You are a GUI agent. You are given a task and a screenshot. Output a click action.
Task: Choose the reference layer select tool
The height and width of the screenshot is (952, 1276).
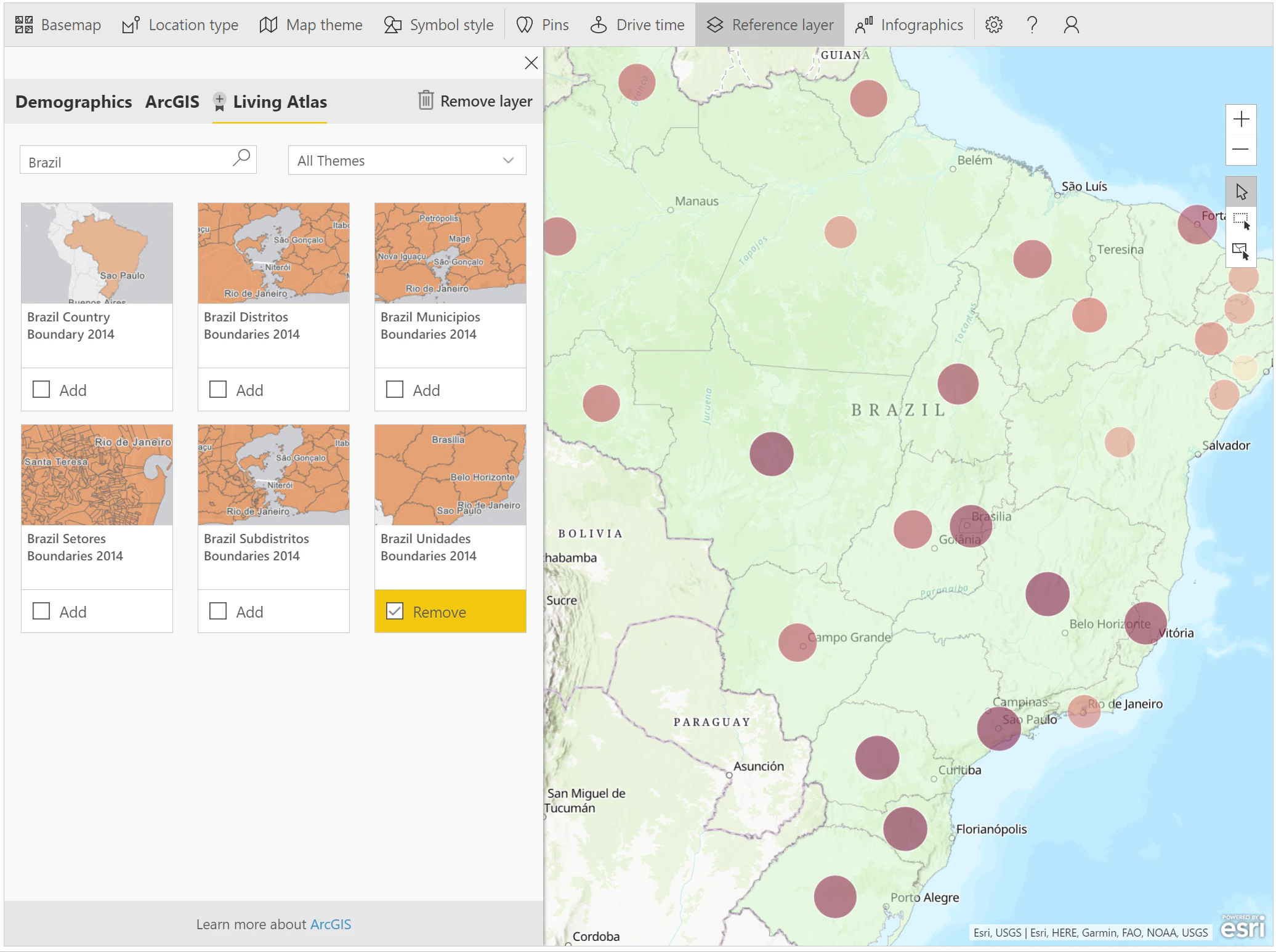(x=1242, y=251)
